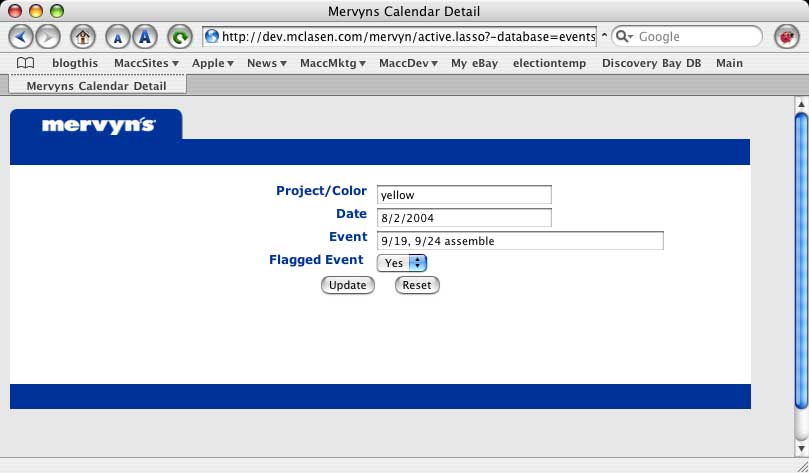Click the ladybug bug-report button
The image size is (809, 473).
pyautogui.click(x=787, y=37)
